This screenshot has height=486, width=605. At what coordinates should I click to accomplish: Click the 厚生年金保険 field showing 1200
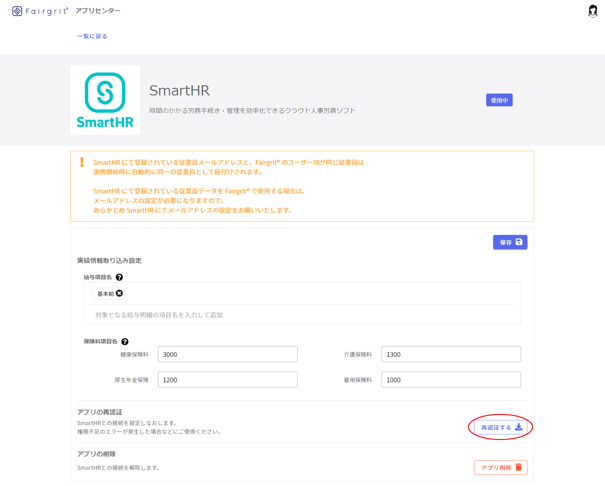point(227,380)
